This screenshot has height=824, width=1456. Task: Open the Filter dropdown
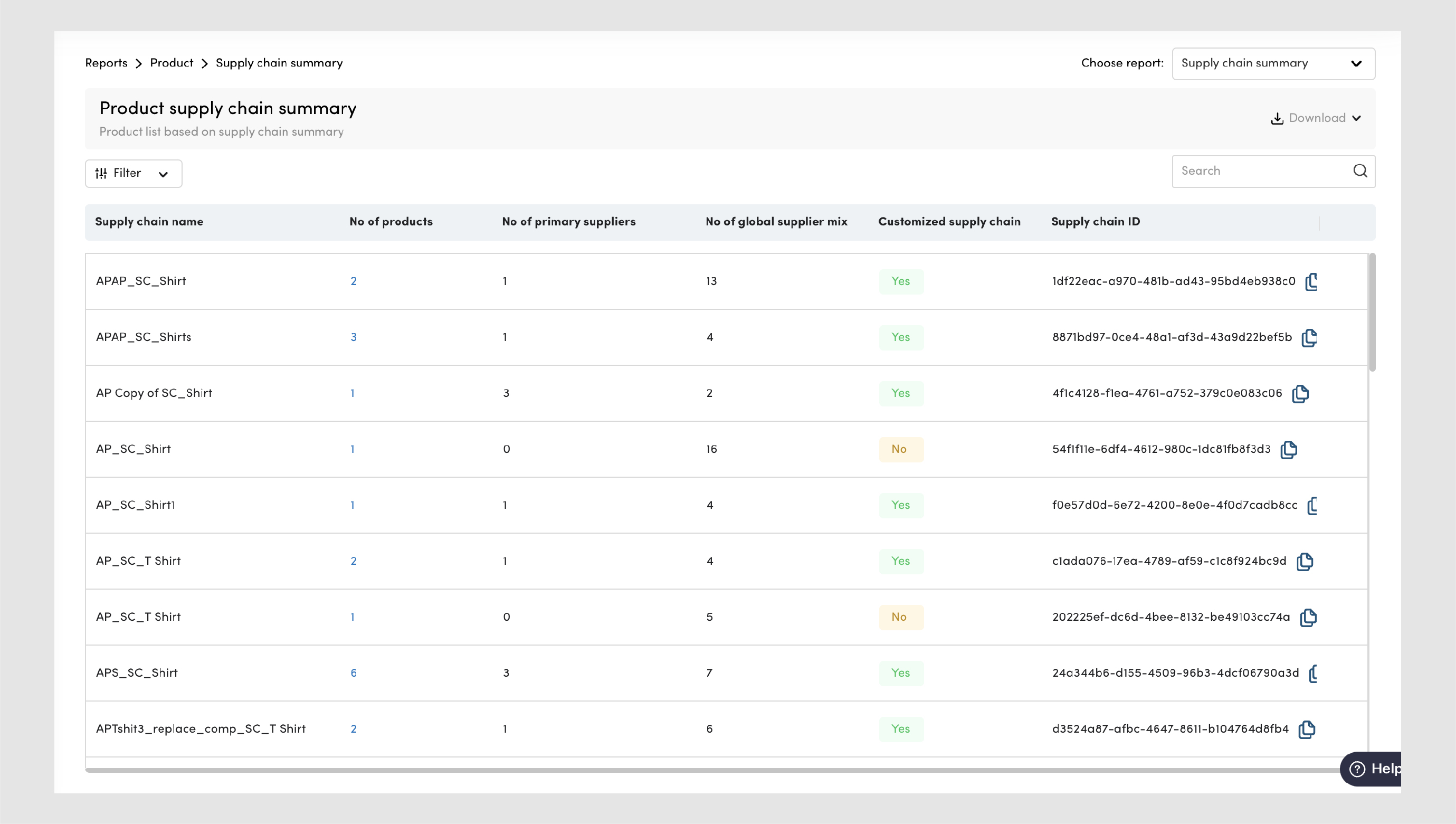(134, 173)
